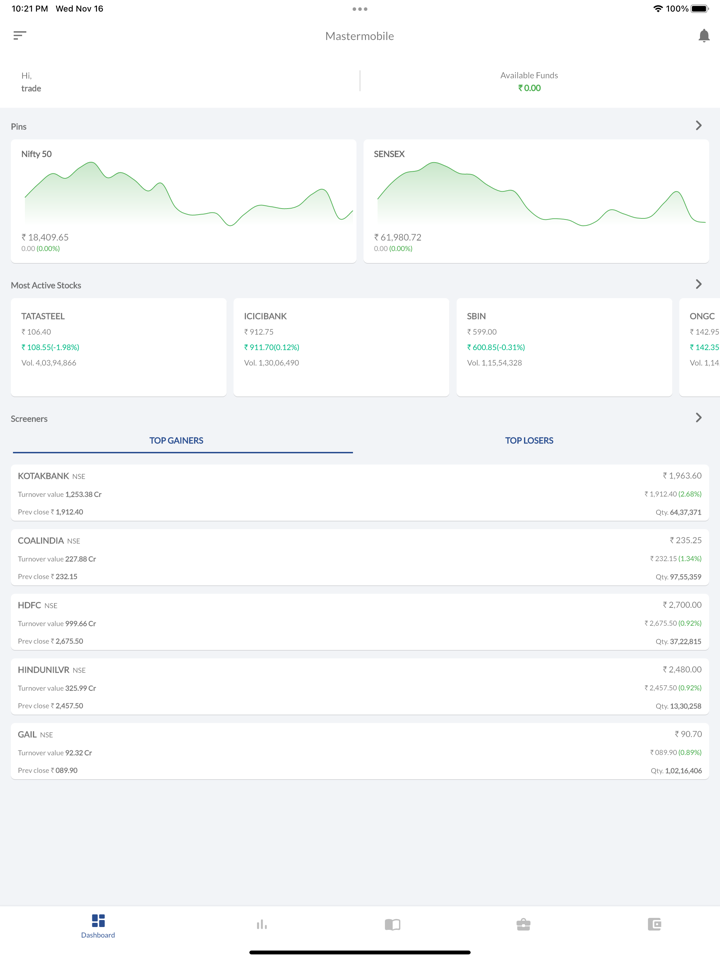This screenshot has height=960, width=720.
Task: Open the SENSEX chart card
Action: pyautogui.click(x=536, y=201)
